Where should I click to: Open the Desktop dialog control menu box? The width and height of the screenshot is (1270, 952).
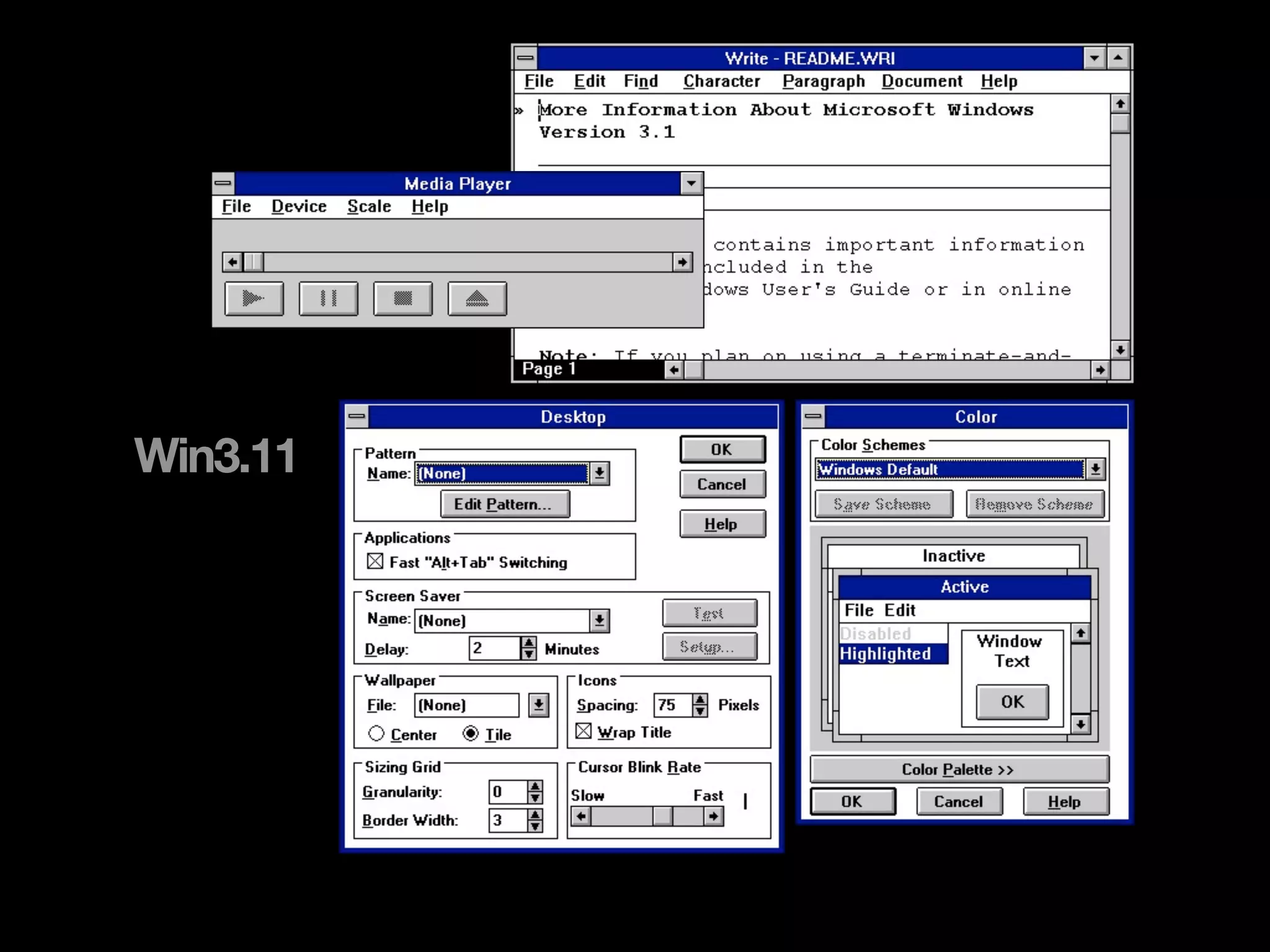357,416
